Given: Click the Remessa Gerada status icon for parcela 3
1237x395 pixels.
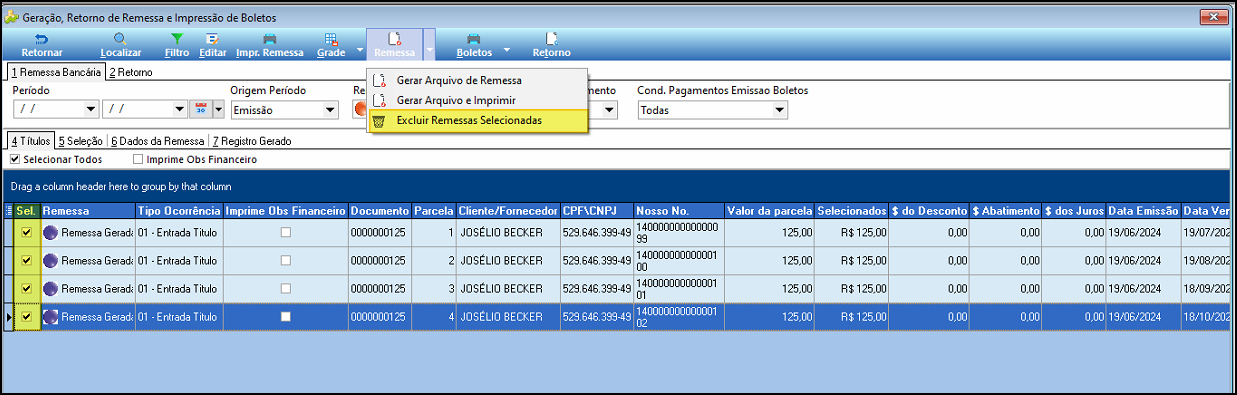Looking at the screenshot, I should tap(51, 288).
